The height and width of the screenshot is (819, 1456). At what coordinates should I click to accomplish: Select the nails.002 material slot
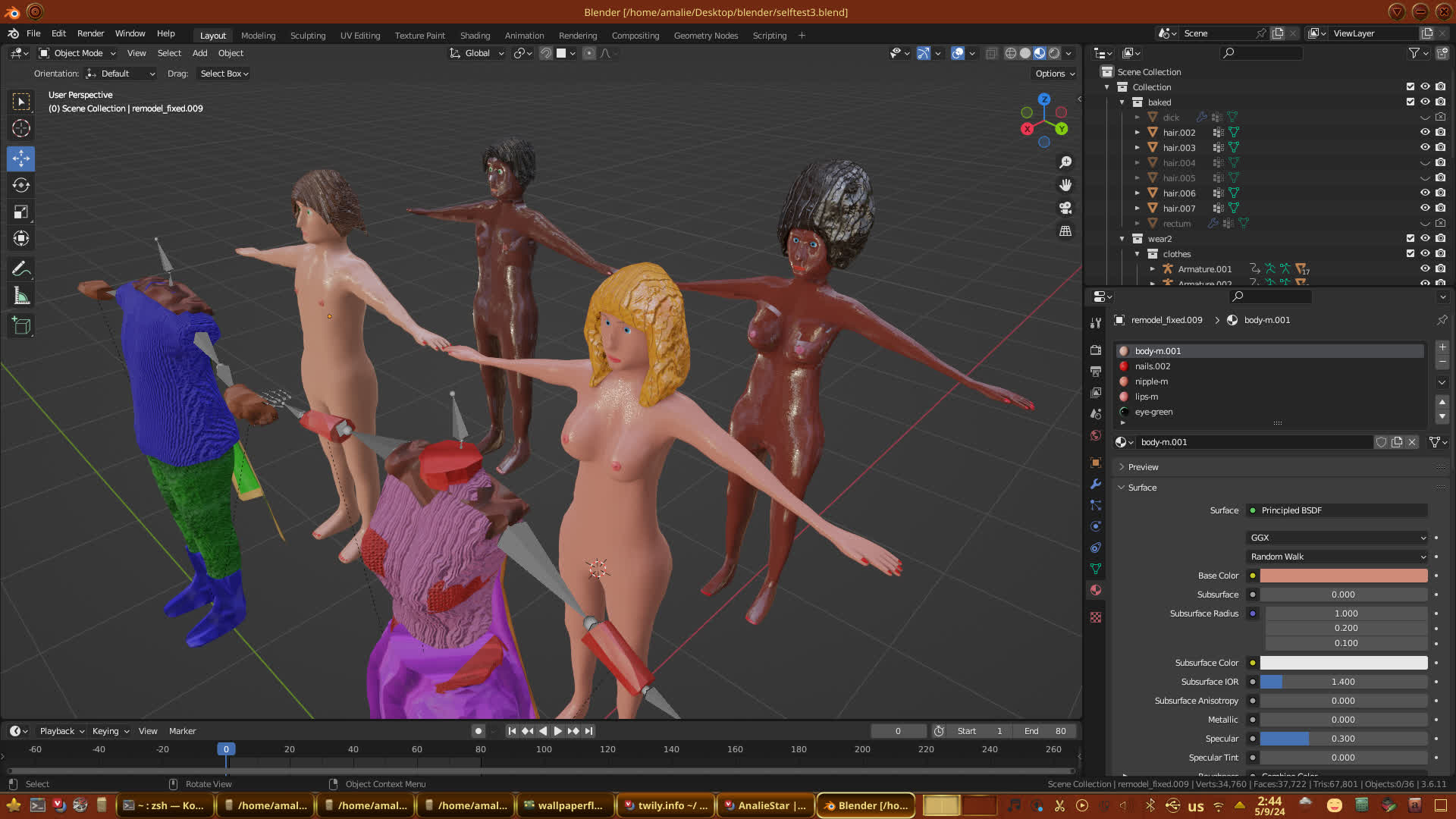pos(1153,366)
